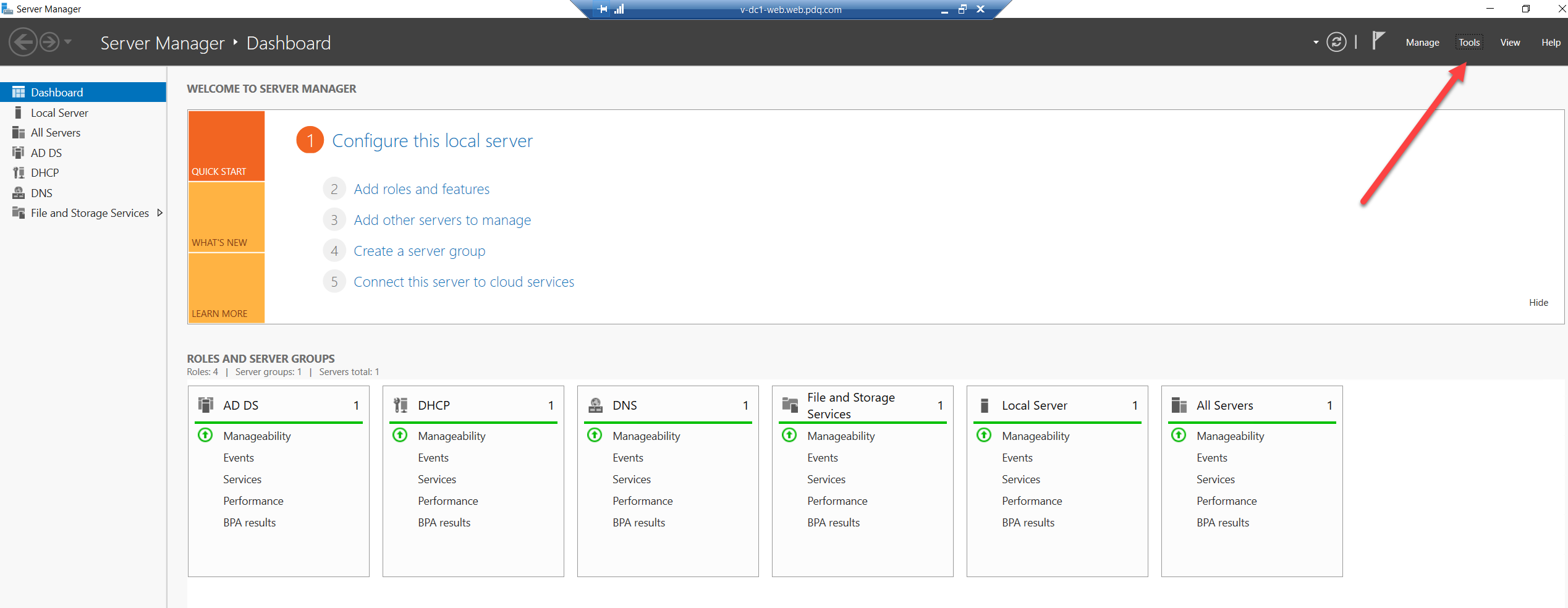Click File and Storage Services tile icon
The width and height of the screenshot is (1568, 608).
pyautogui.click(x=790, y=405)
